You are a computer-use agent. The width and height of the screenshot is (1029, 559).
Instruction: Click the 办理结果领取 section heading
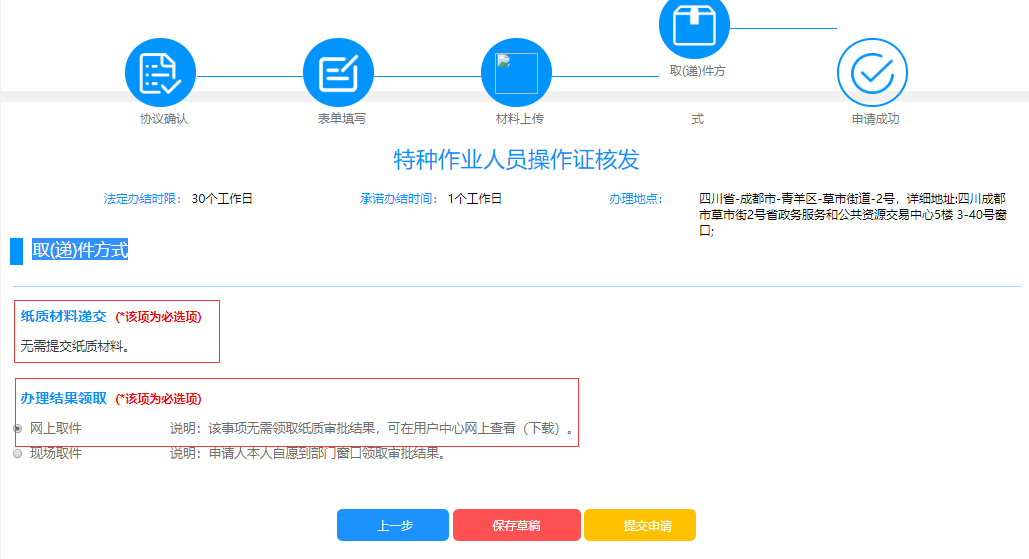(x=63, y=398)
